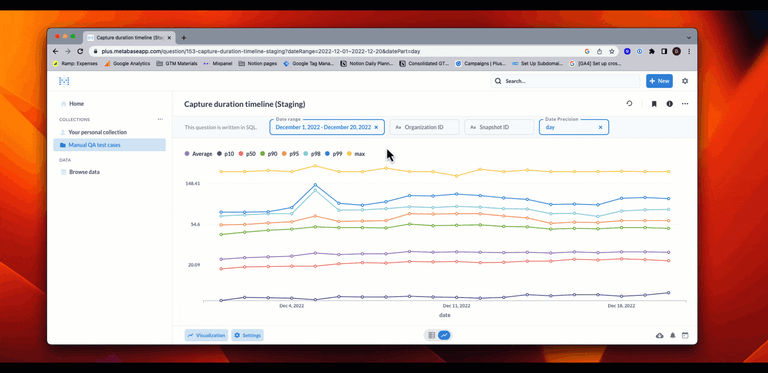Toggle the Chrome side panel icon
The width and height of the screenshot is (768, 373).
(x=664, y=51)
